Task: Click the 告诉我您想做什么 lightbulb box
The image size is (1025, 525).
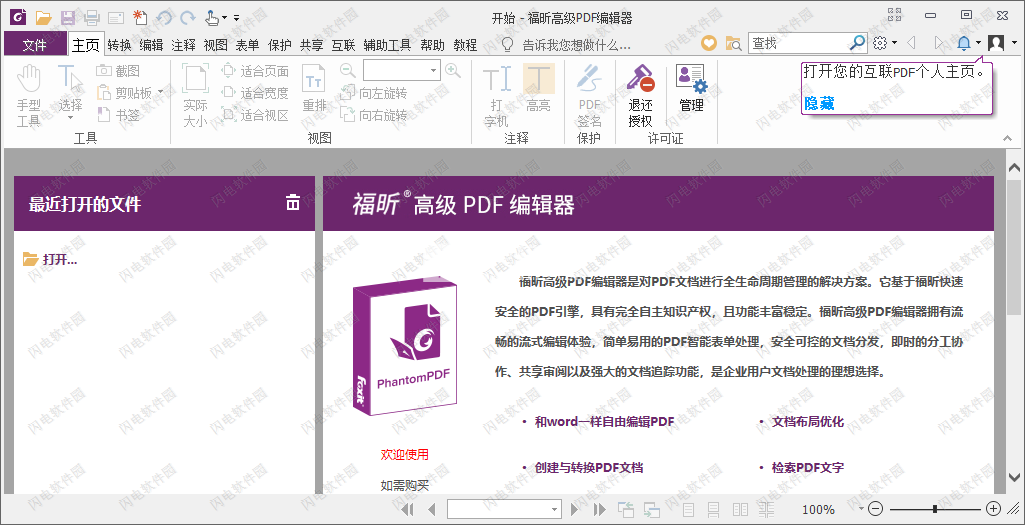Action: coord(566,44)
